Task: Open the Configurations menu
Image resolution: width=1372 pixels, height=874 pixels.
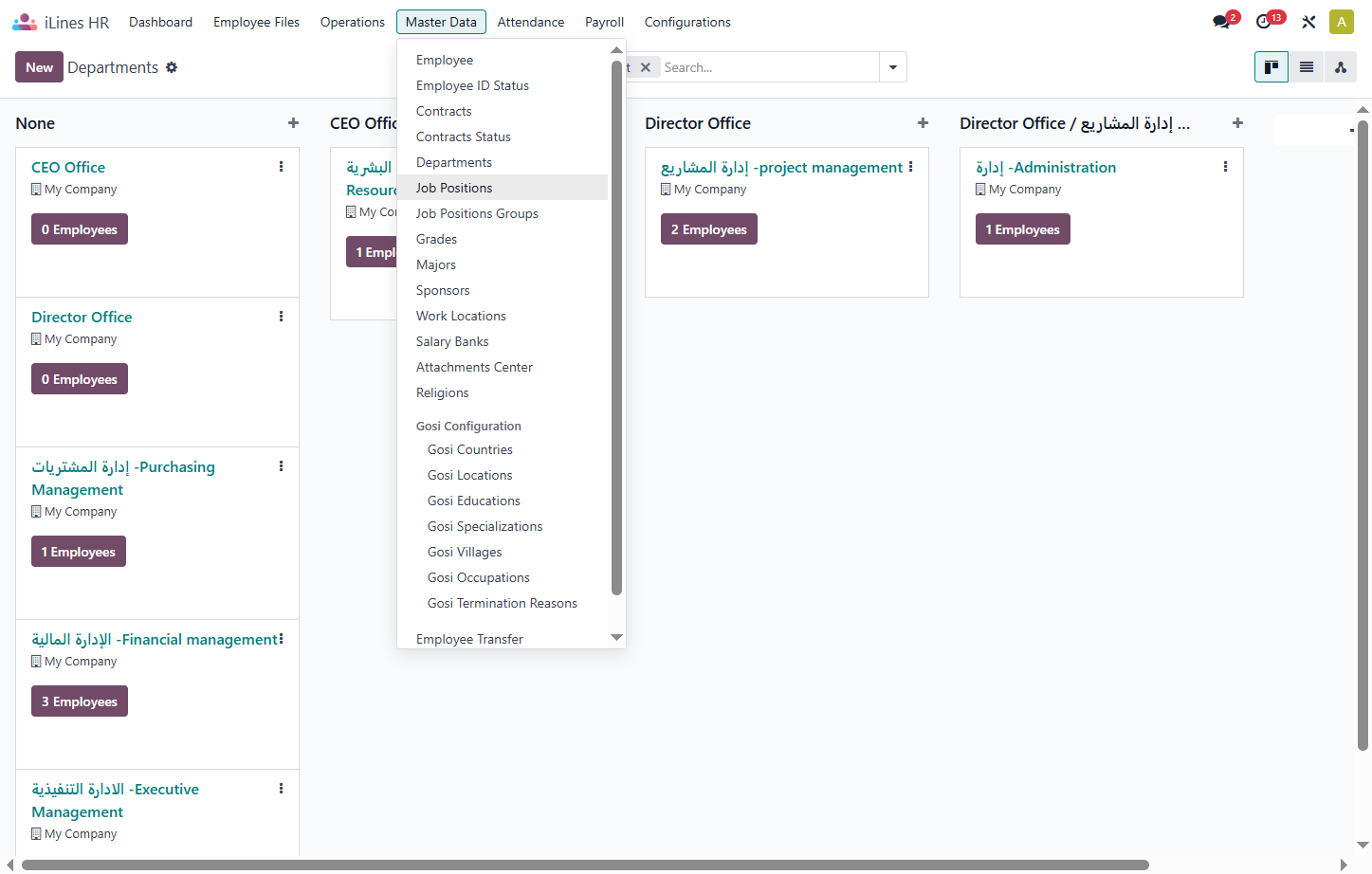Action: [687, 22]
